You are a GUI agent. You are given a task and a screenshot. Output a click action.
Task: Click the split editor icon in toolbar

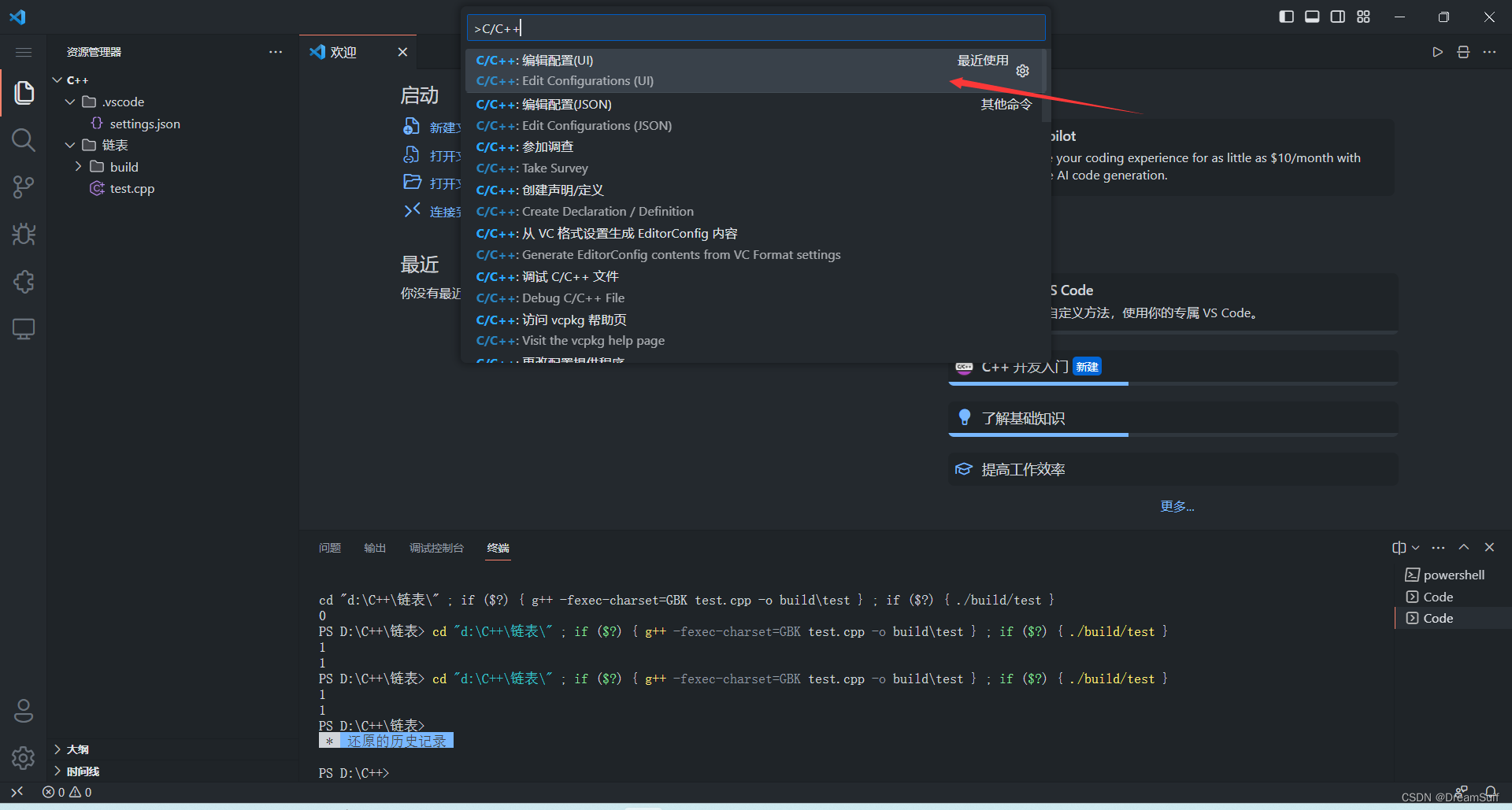[x=1463, y=52]
